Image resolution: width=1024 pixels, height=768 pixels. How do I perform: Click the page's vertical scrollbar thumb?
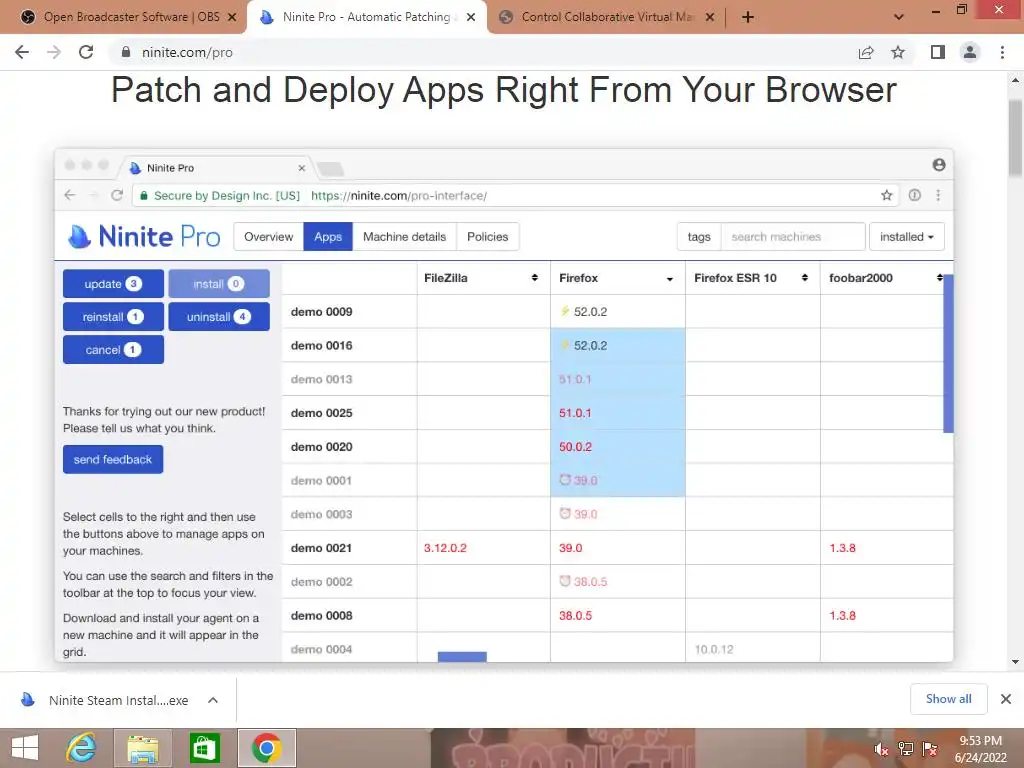[1015, 138]
